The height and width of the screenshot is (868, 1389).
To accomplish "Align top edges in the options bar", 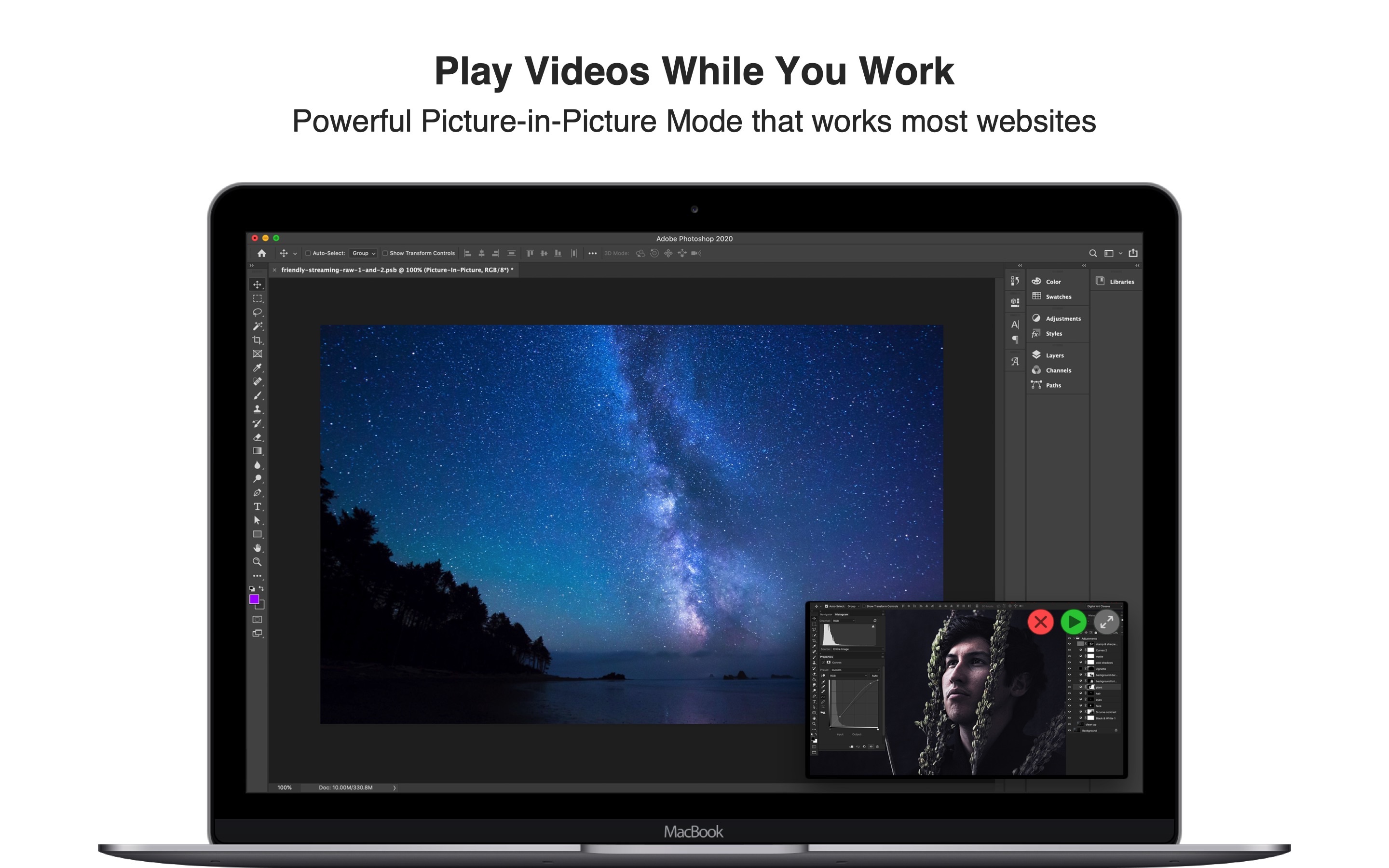I will (530, 253).
